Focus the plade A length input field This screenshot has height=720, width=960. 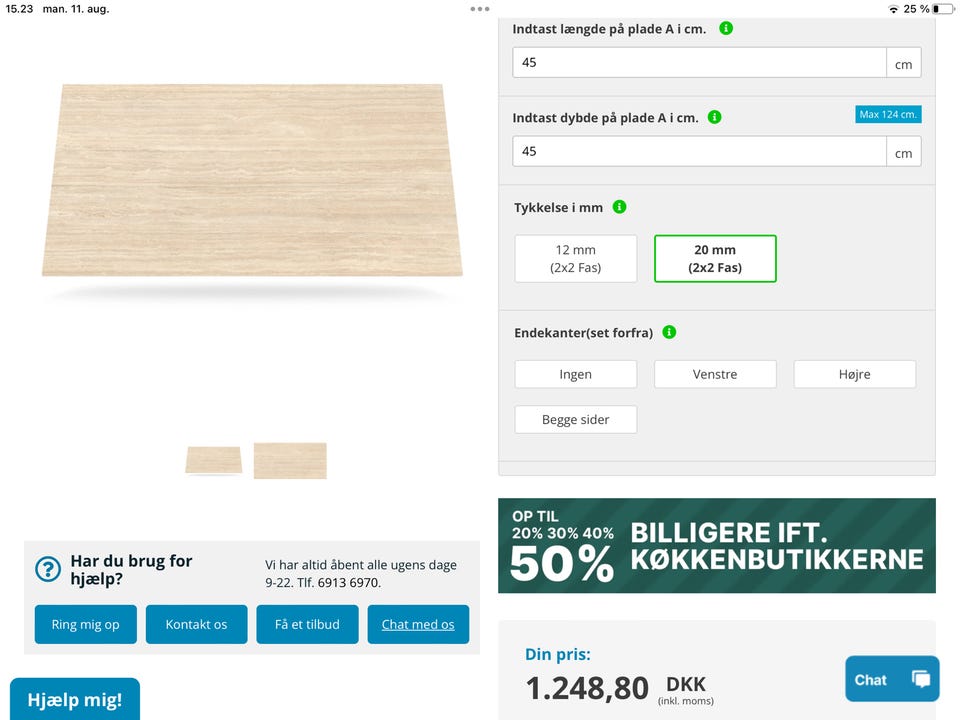click(699, 62)
